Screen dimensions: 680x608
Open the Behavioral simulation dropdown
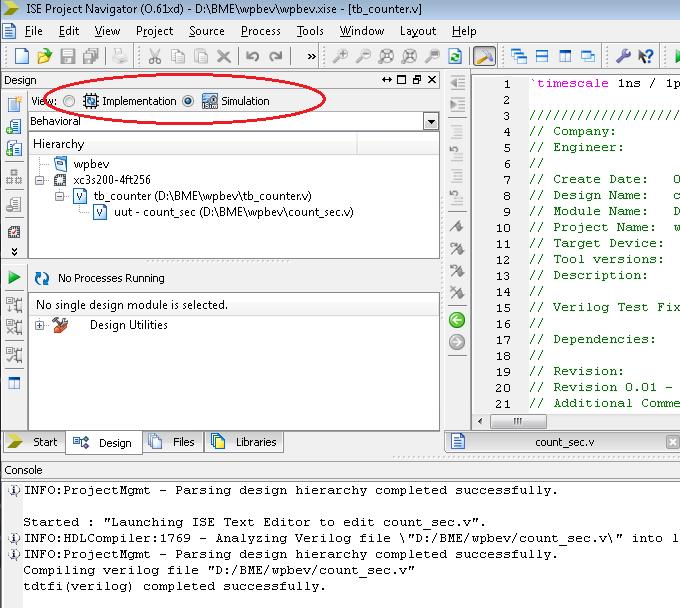tap(431, 121)
